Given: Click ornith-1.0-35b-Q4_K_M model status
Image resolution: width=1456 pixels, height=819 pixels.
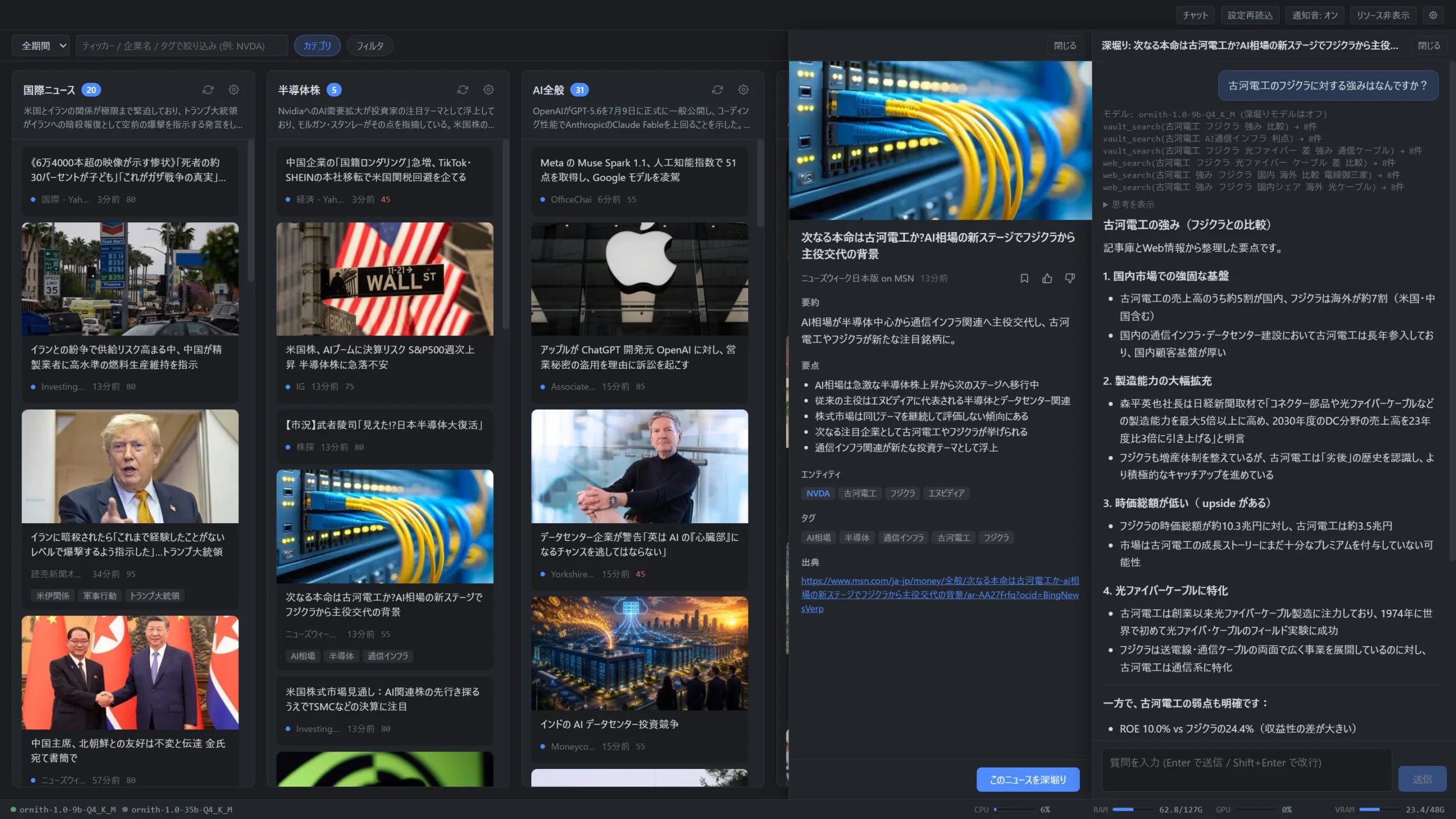Looking at the screenshot, I should click(x=177, y=809).
